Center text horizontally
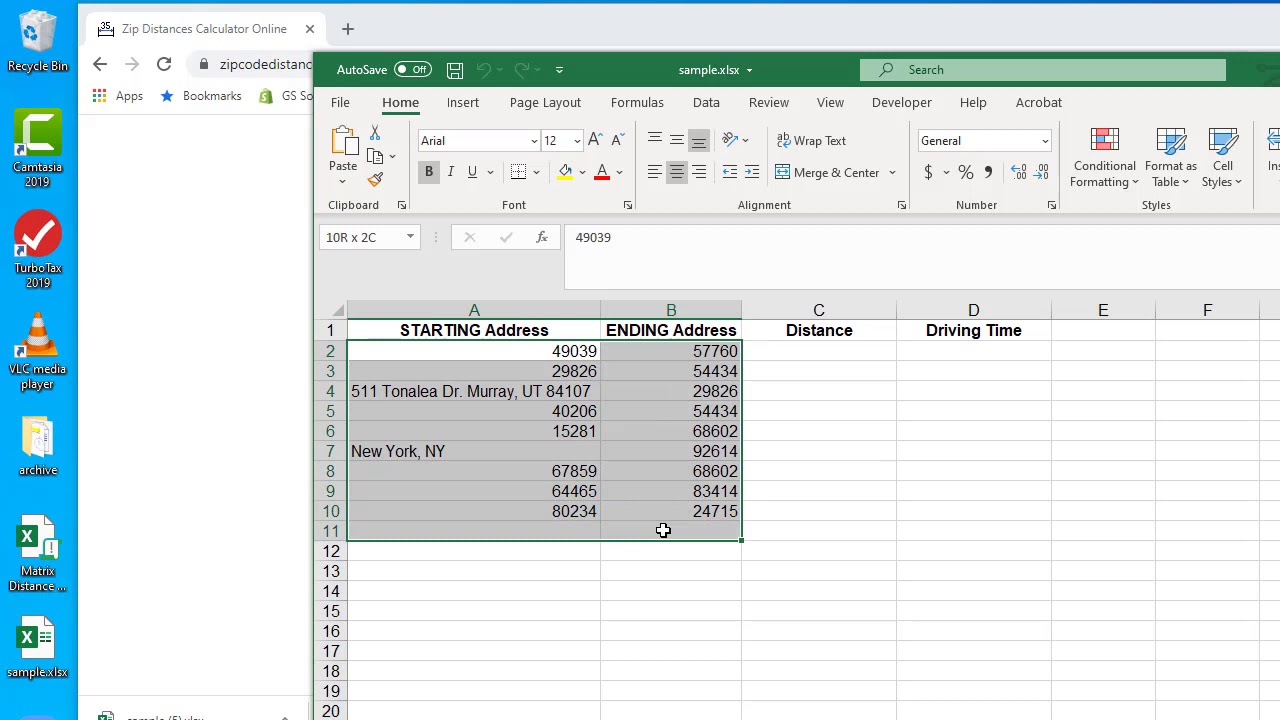 click(677, 172)
